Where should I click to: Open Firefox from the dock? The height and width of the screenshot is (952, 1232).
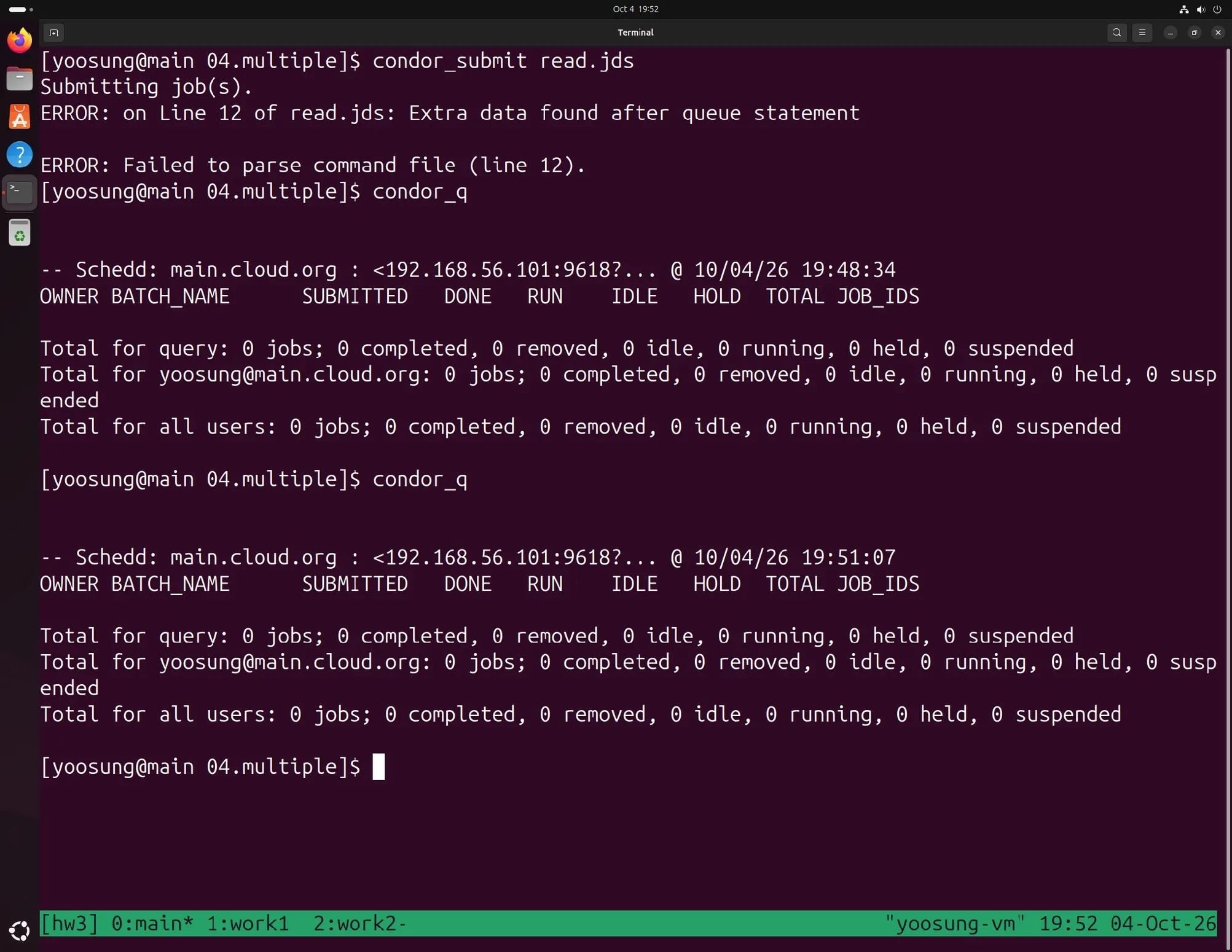point(20,41)
